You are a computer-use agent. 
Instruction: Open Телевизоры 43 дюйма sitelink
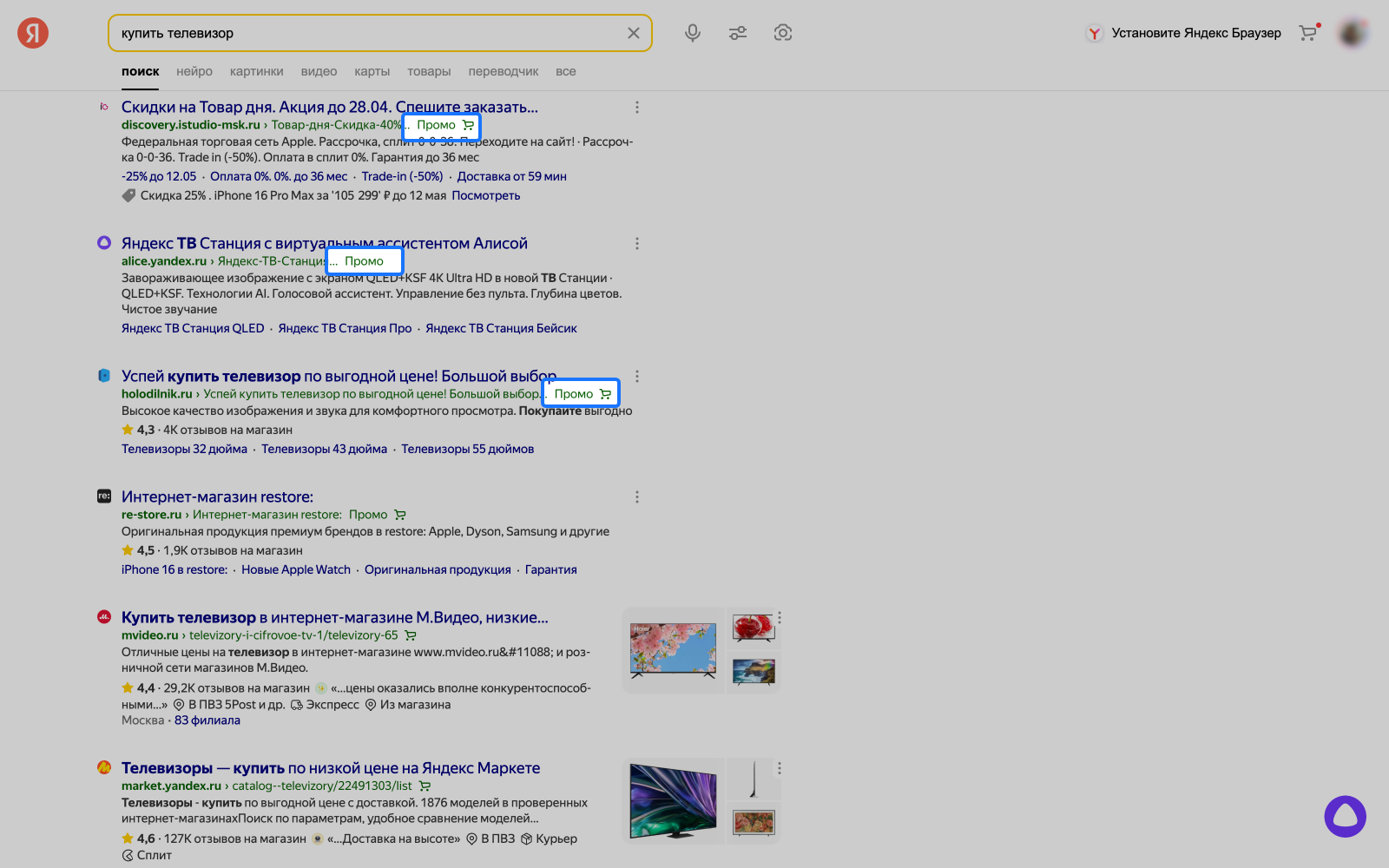(324, 449)
